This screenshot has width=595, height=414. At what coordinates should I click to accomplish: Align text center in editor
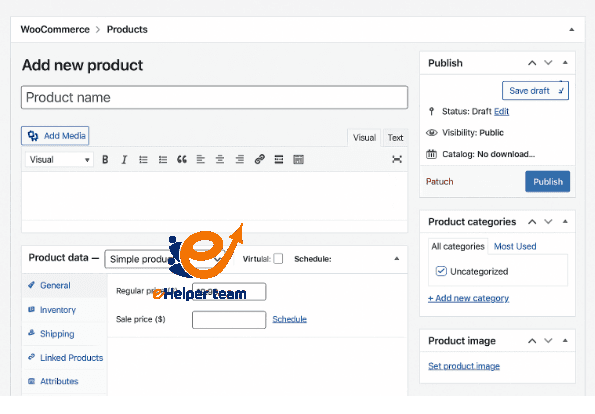(220, 159)
